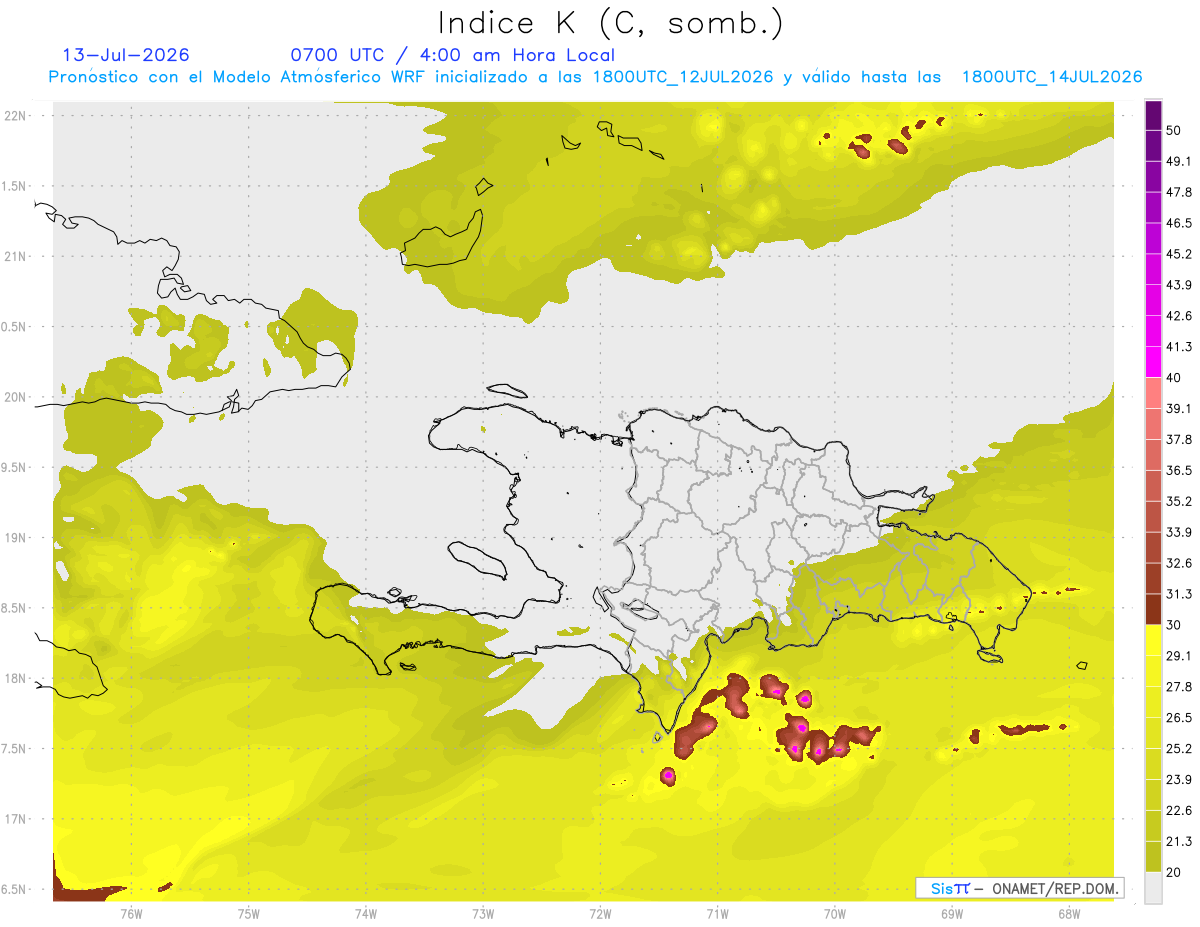Image resolution: width=1200 pixels, height=927 pixels.
Task: Click the '72W' longitude label
Action: click(x=600, y=914)
